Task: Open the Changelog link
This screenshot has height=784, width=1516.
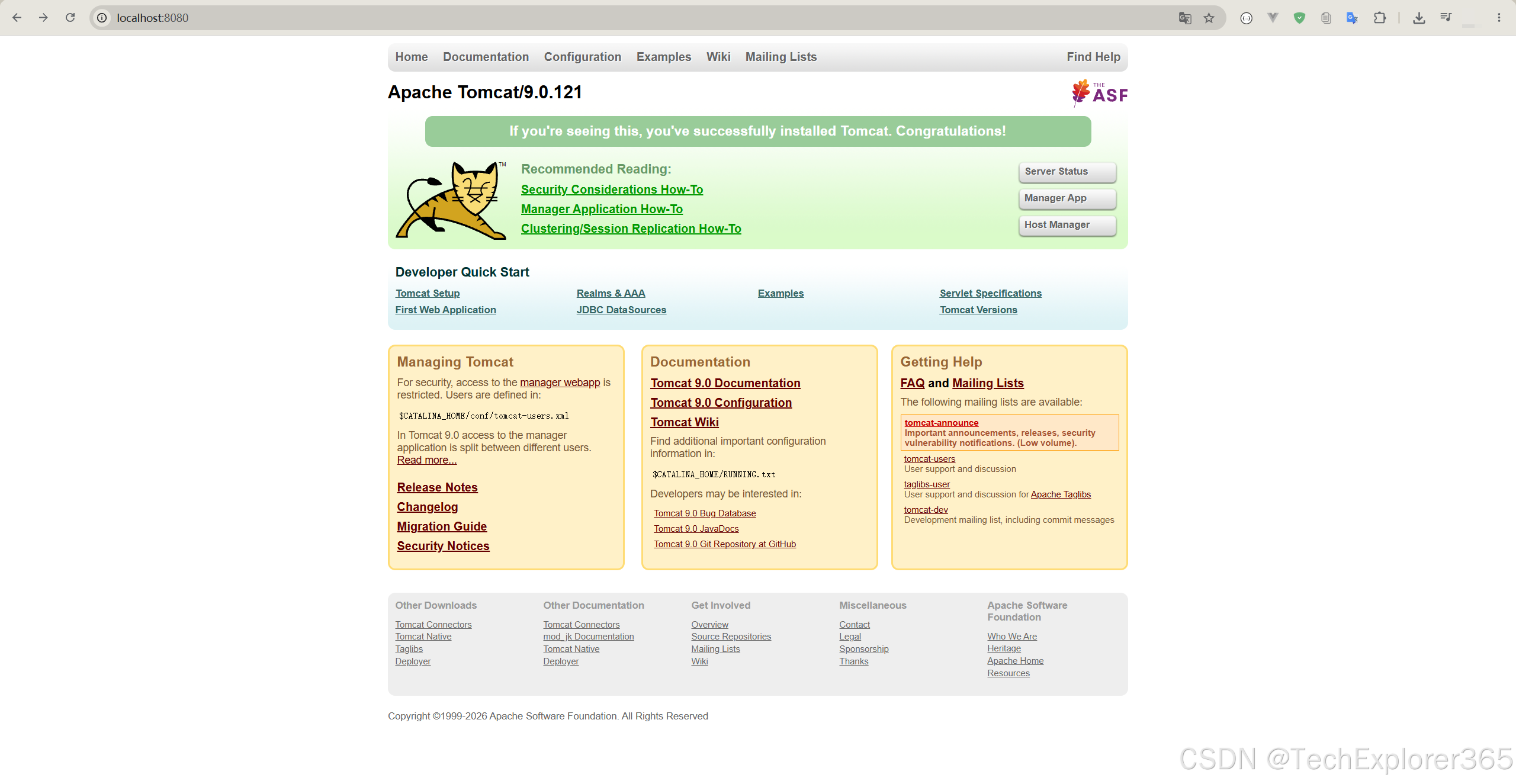Action: 428,507
